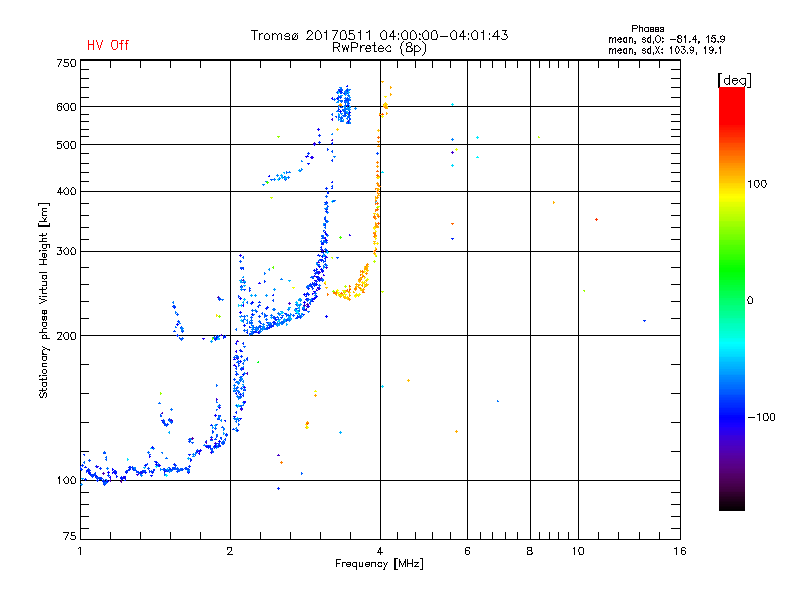
Task: Click the 'RwPretec (8p)' subtitle
Action: 379,48
